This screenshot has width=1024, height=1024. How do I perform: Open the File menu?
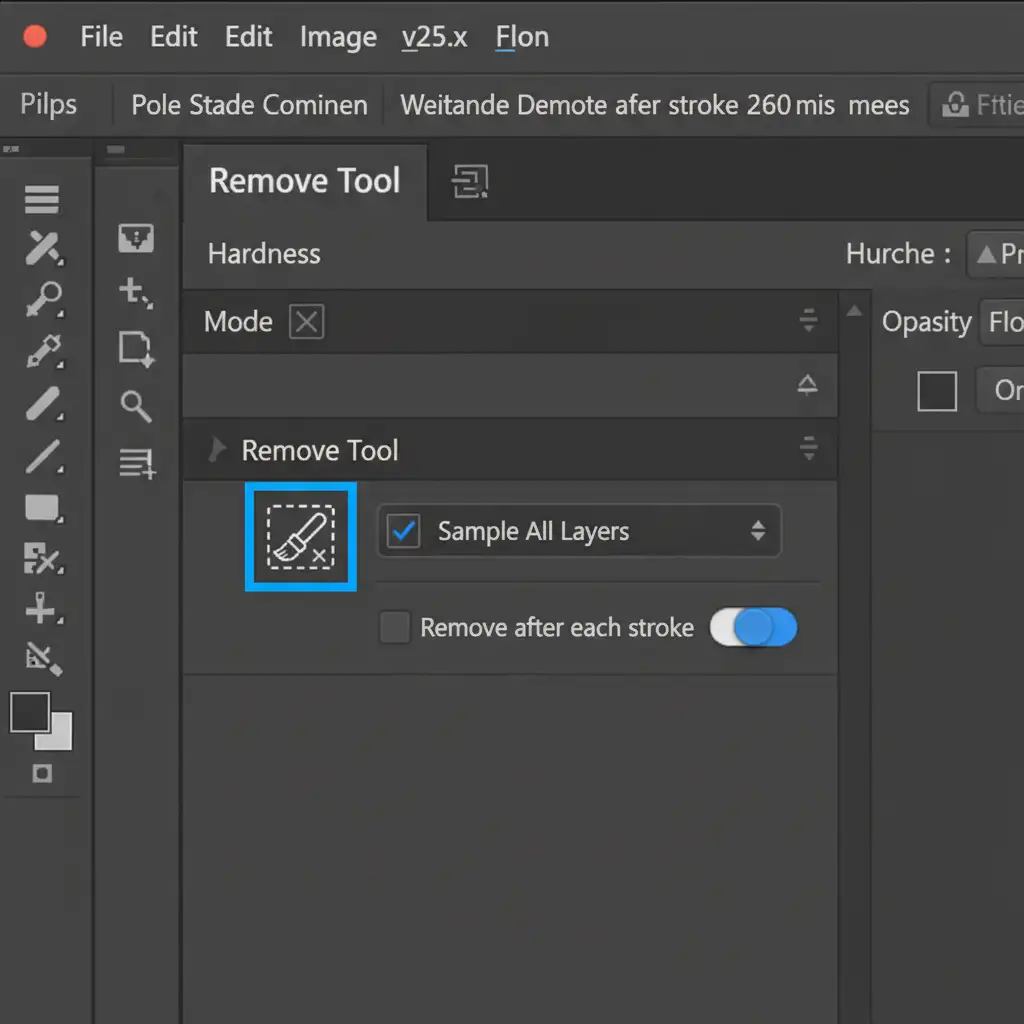tap(101, 38)
